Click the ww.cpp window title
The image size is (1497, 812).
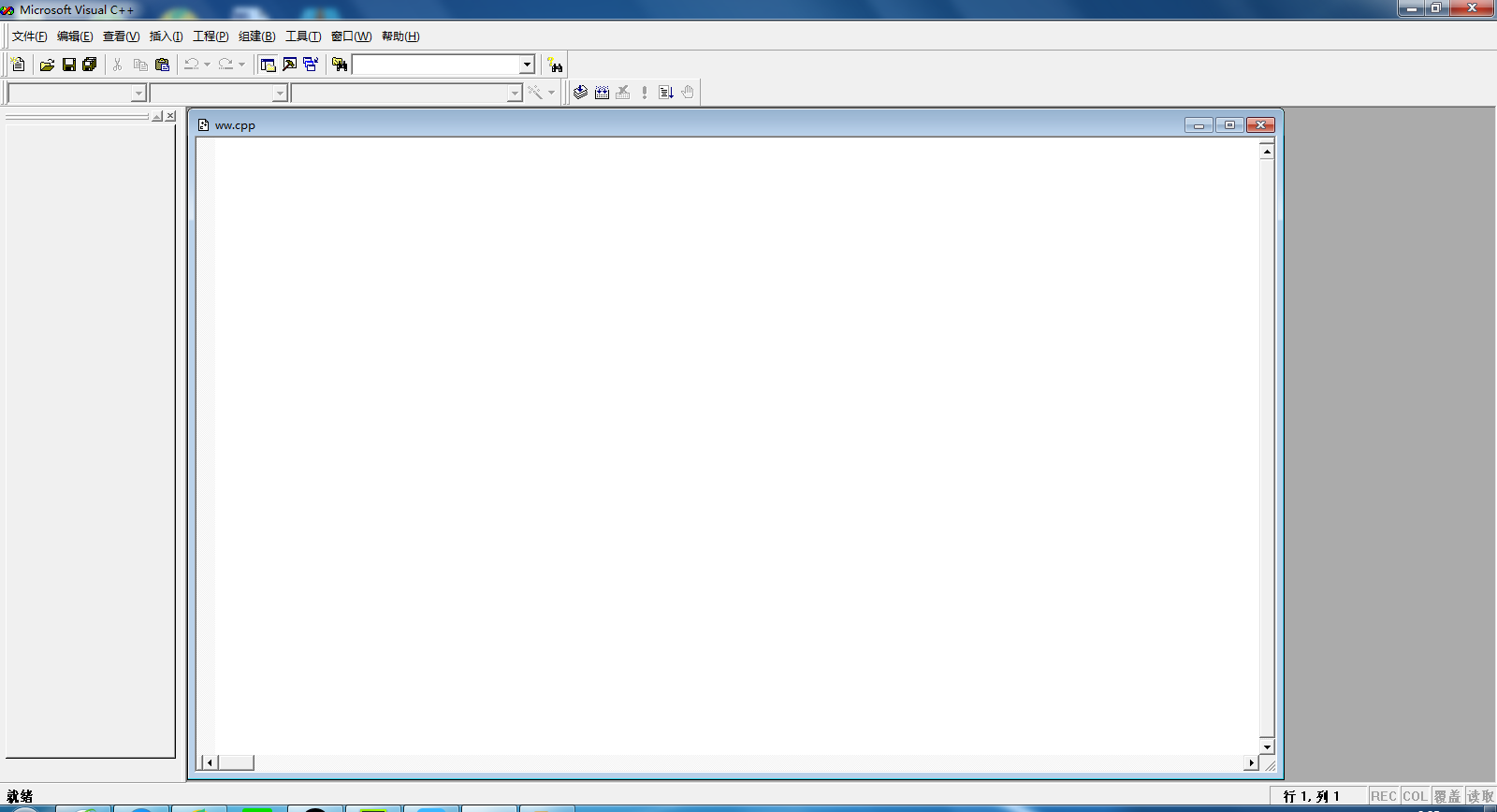tap(235, 125)
